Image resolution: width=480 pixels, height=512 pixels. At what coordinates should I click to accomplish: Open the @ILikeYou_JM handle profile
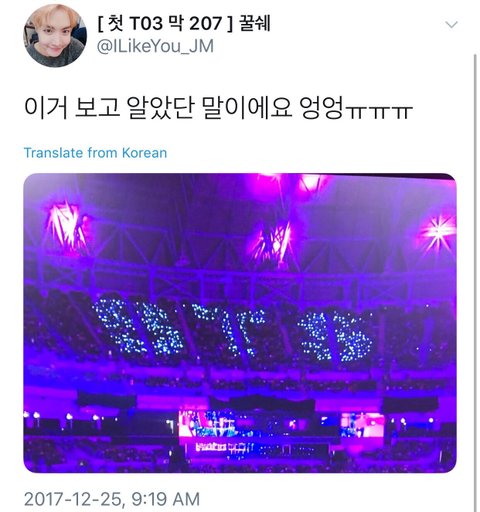point(155,46)
